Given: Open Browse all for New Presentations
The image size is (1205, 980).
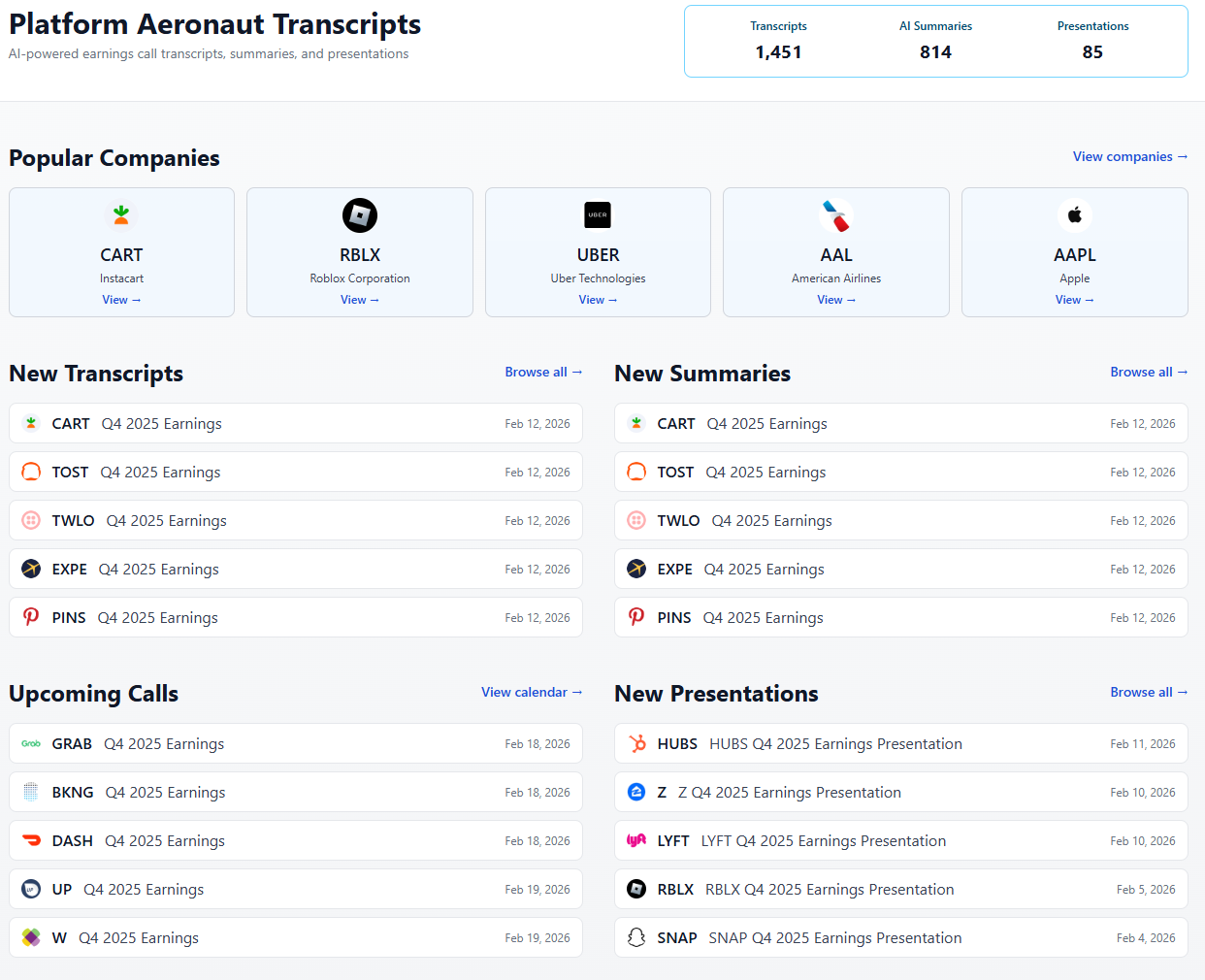Looking at the screenshot, I should pyautogui.click(x=1149, y=692).
